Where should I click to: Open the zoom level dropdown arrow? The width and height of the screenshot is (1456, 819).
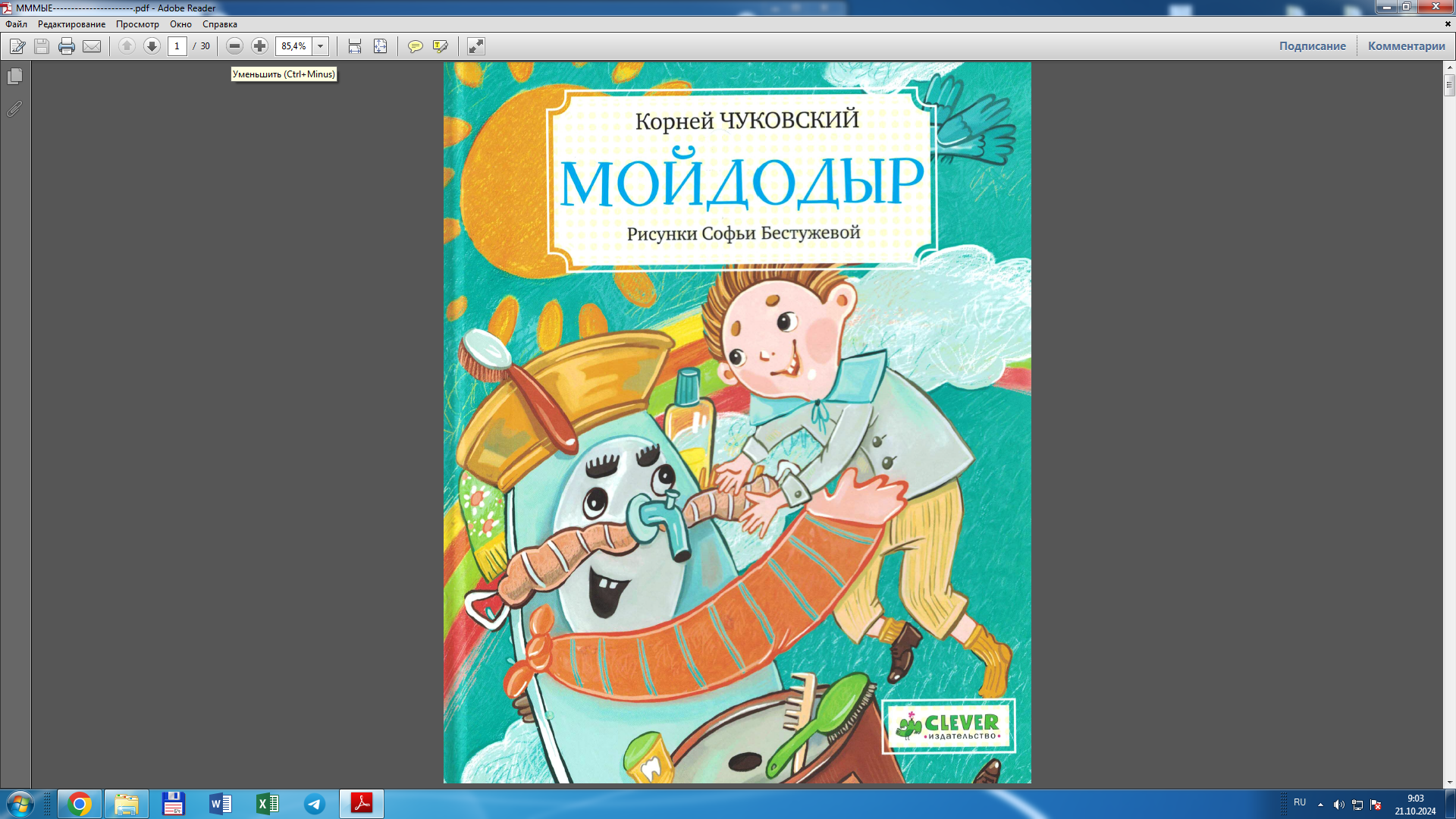pos(320,46)
